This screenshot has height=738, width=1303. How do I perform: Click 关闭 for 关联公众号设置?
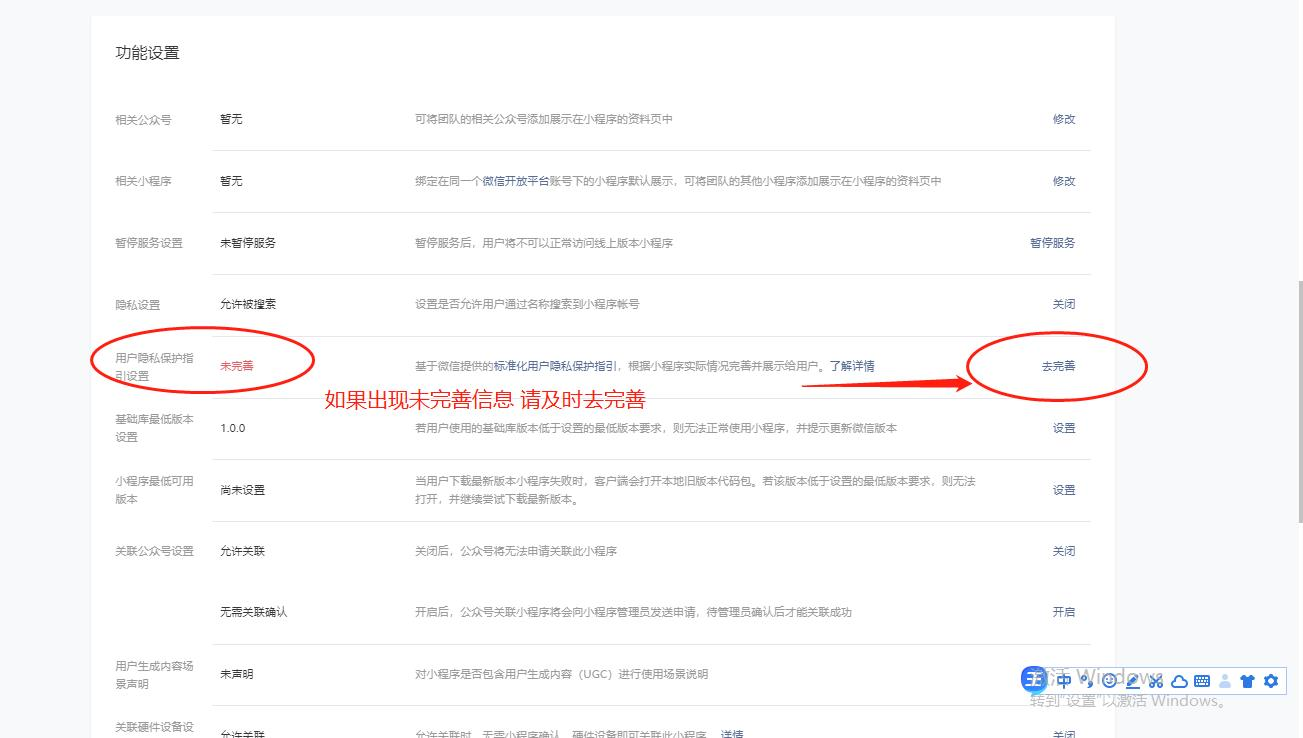point(1064,551)
